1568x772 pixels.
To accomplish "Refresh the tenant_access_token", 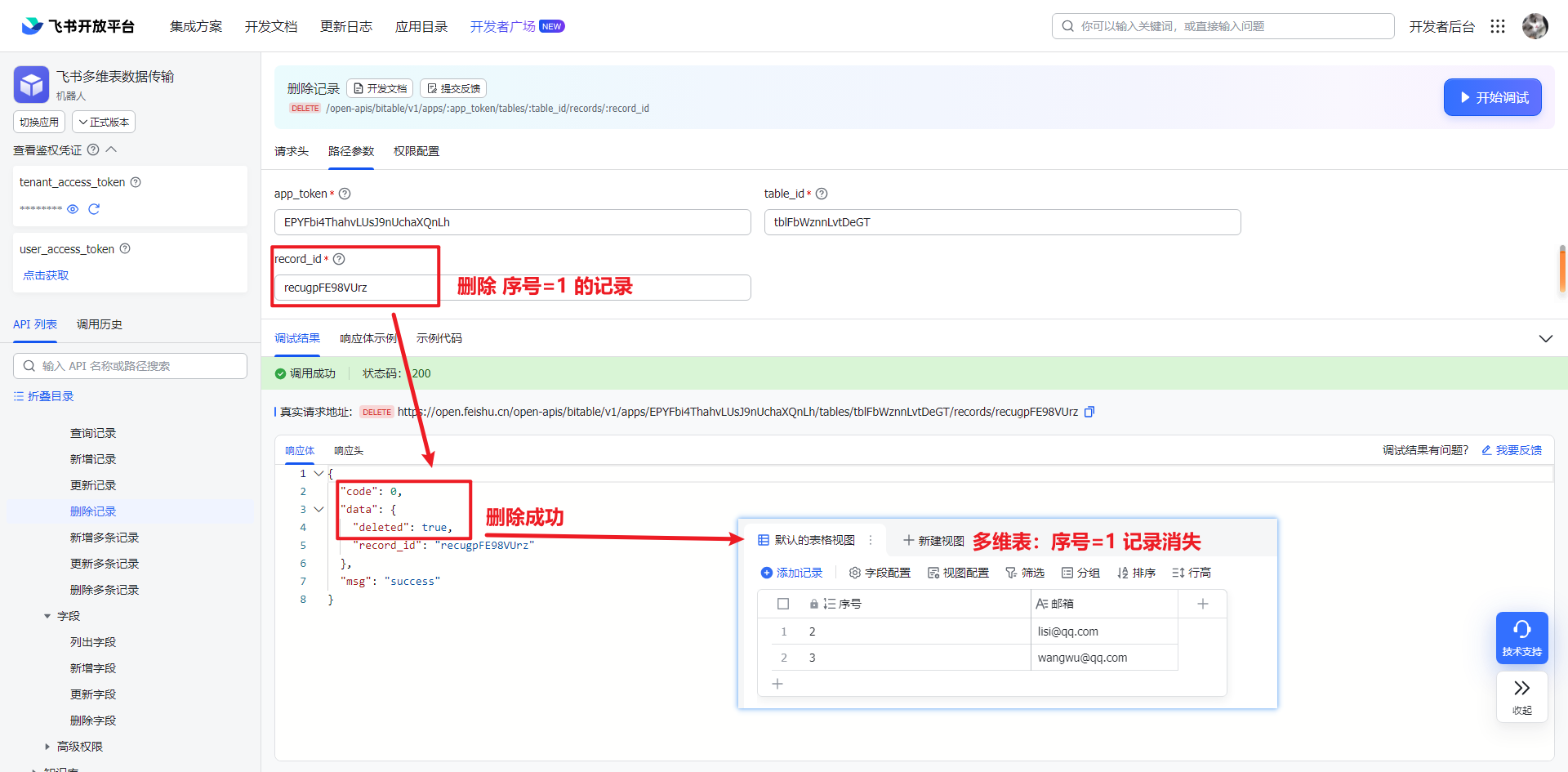I will [x=94, y=209].
